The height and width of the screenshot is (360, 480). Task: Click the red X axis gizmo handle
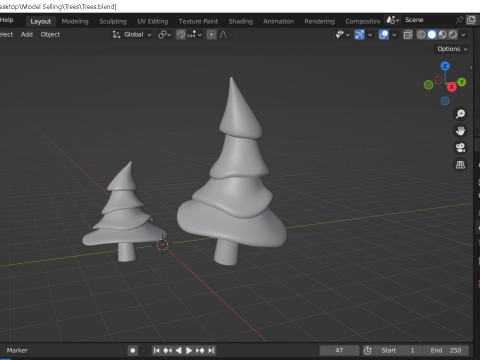coord(451,87)
